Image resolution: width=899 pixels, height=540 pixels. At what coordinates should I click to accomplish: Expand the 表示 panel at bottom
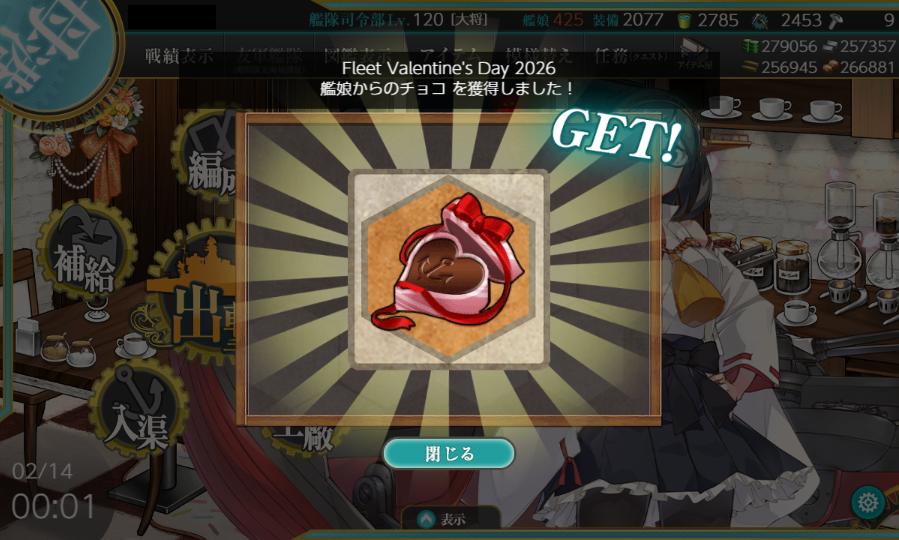443,519
